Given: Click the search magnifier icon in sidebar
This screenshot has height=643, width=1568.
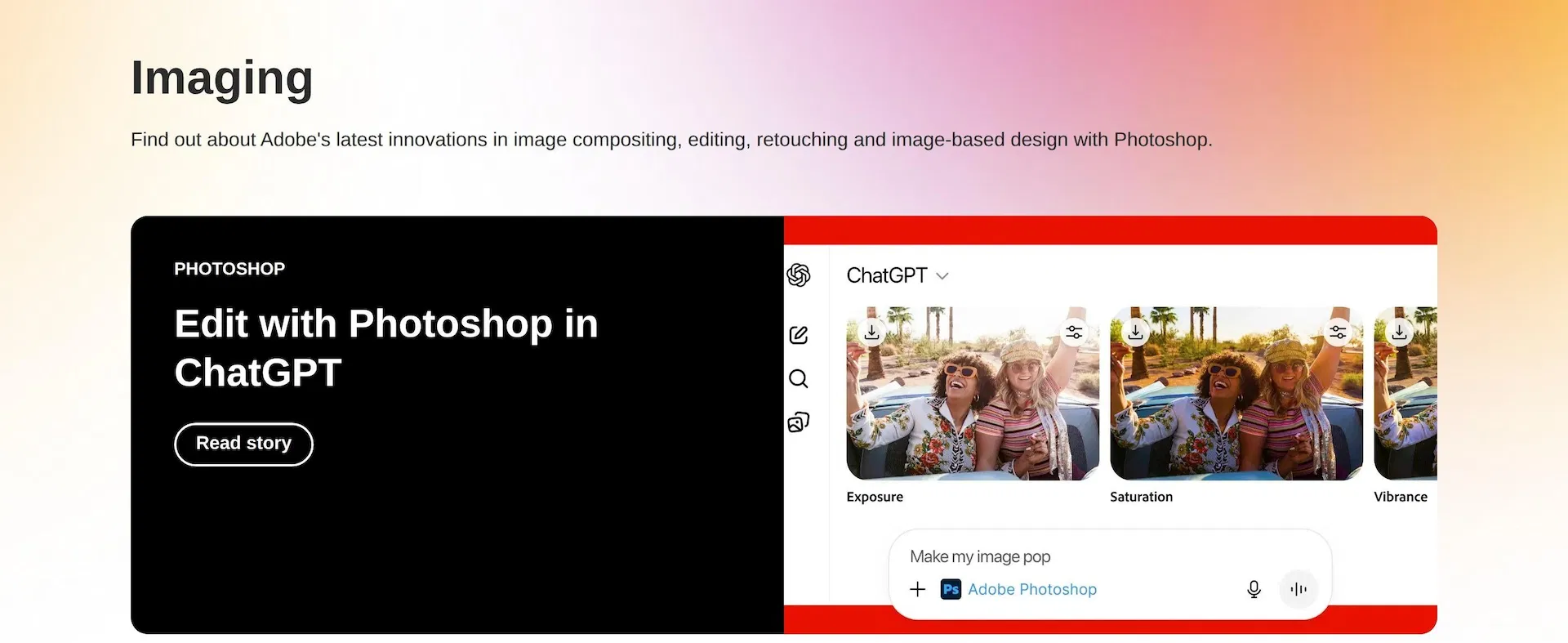Looking at the screenshot, I should pyautogui.click(x=799, y=378).
